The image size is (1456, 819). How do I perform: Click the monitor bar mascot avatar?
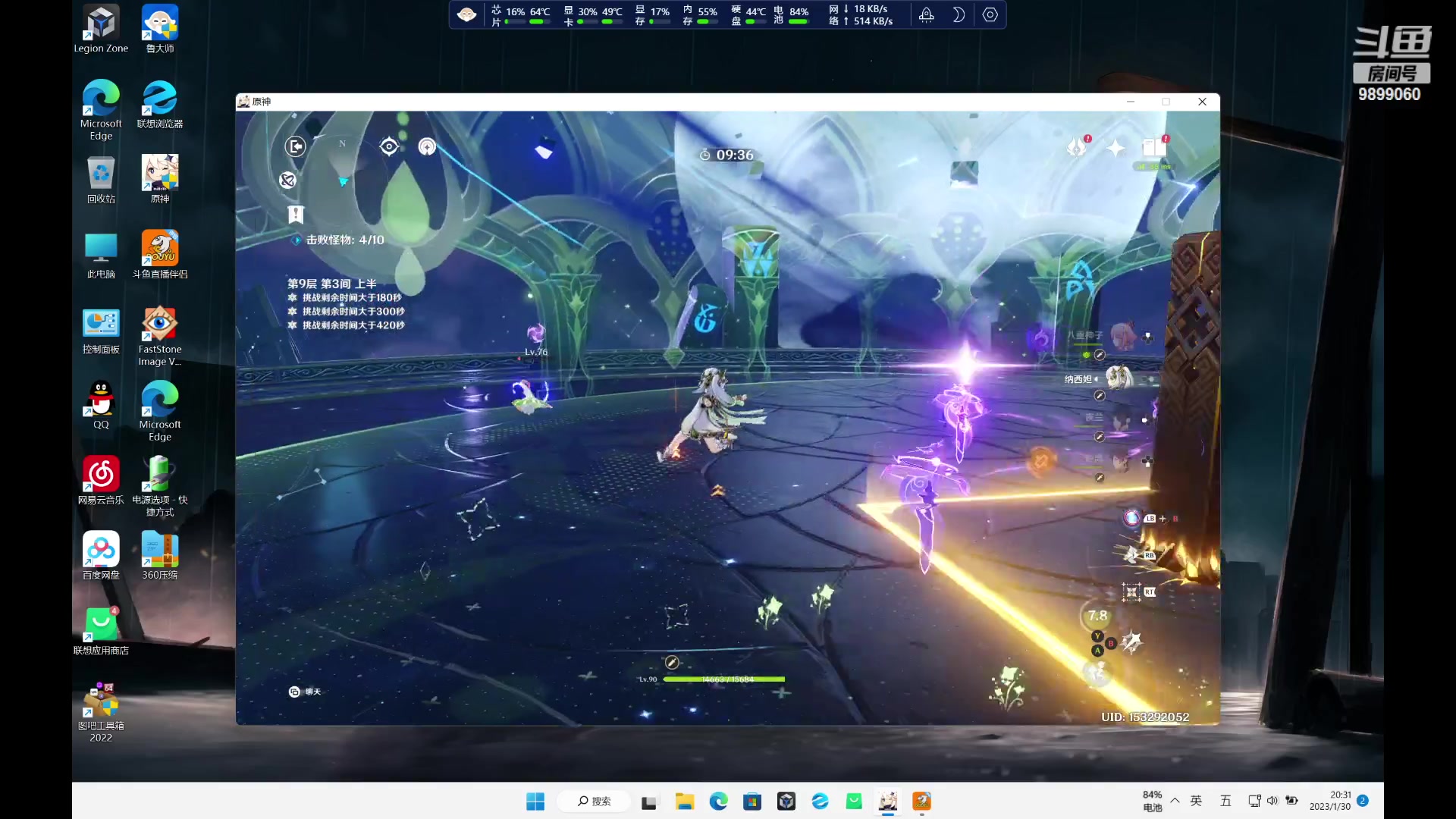tap(467, 14)
